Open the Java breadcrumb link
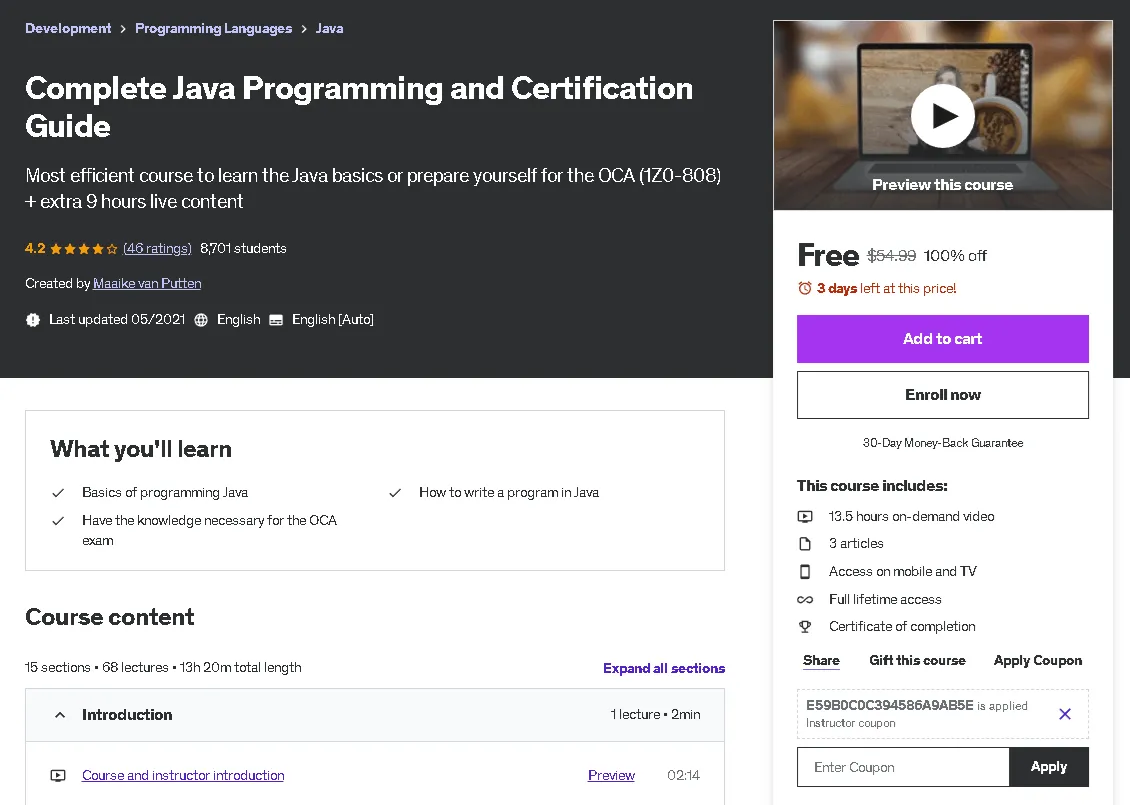Image resolution: width=1130 pixels, height=805 pixels. coord(329,29)
